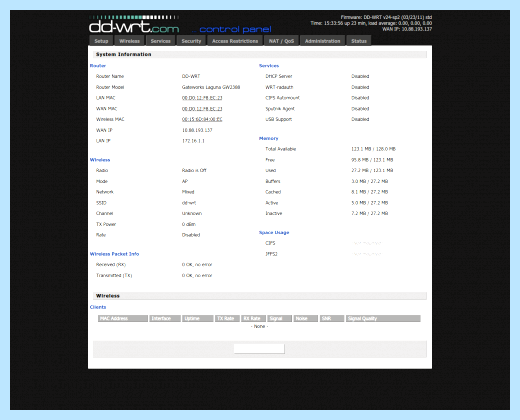The image size is (520, 420).
Task: Click the Services section heading
Action: (269, 66)
